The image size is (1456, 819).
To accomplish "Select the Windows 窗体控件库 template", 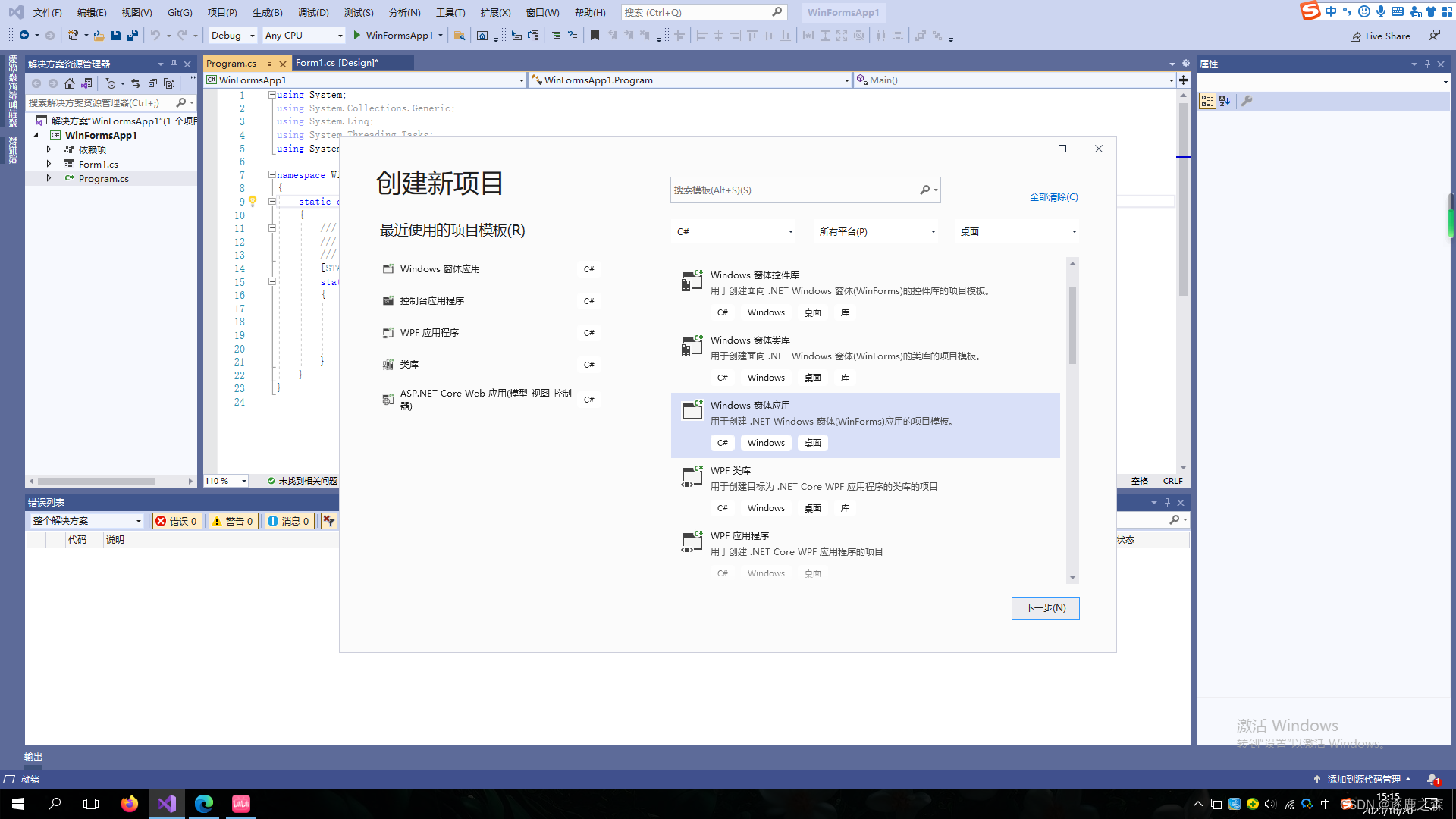I will pos(865,295).
